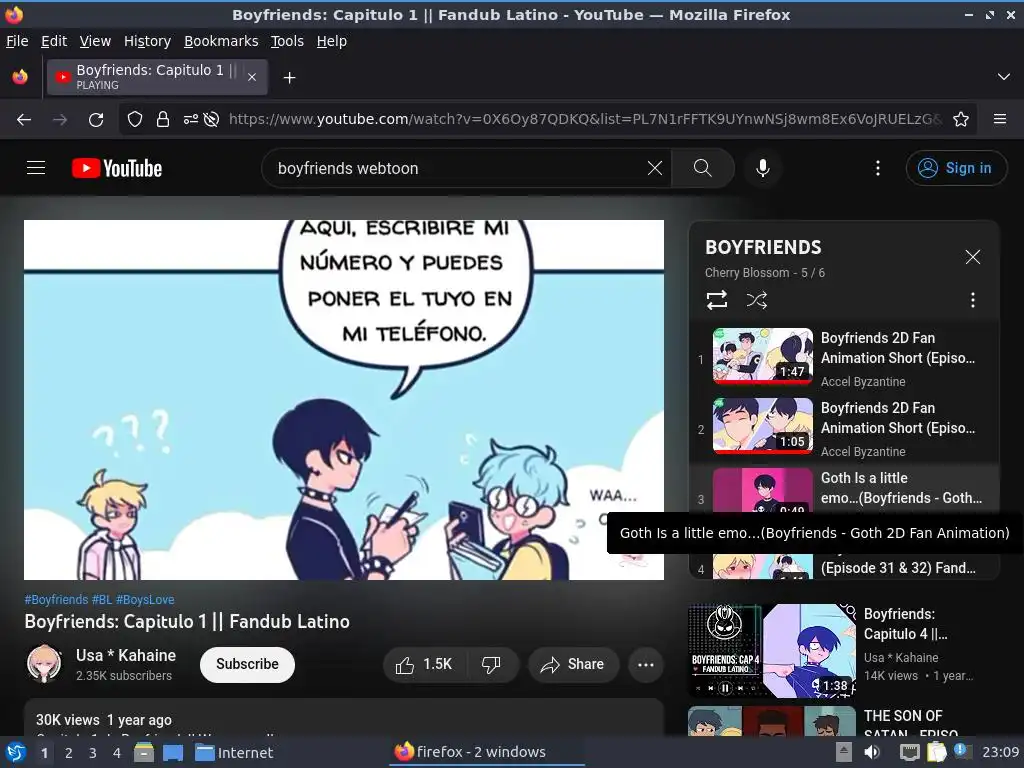
Task: Open Usa * Kahaine channel avatar
Action: coord(44,664)
